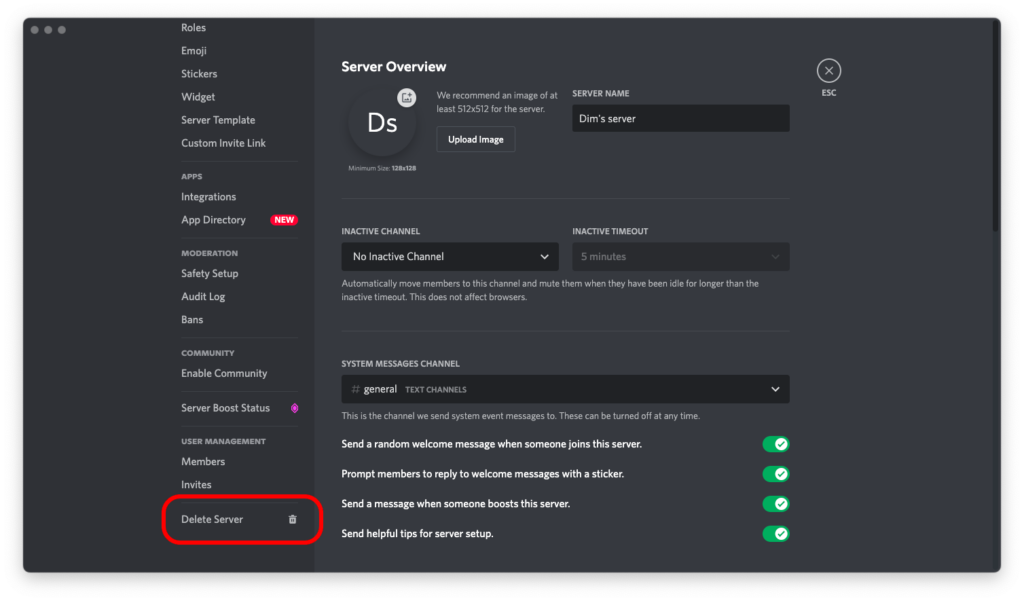Click the Ds server avatar

382,123
